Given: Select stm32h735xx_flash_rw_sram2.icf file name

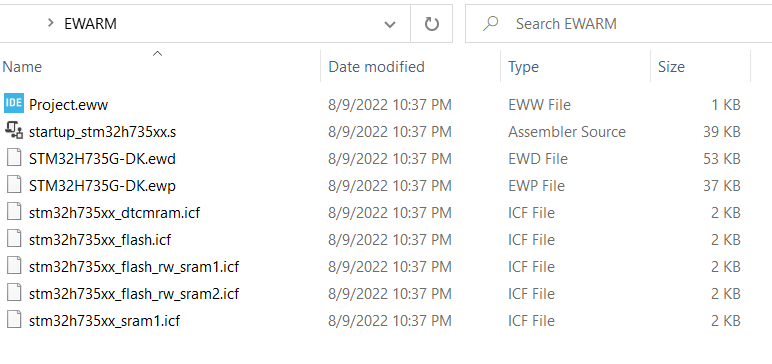Looking at the screenshot, I should coord(134,294).
